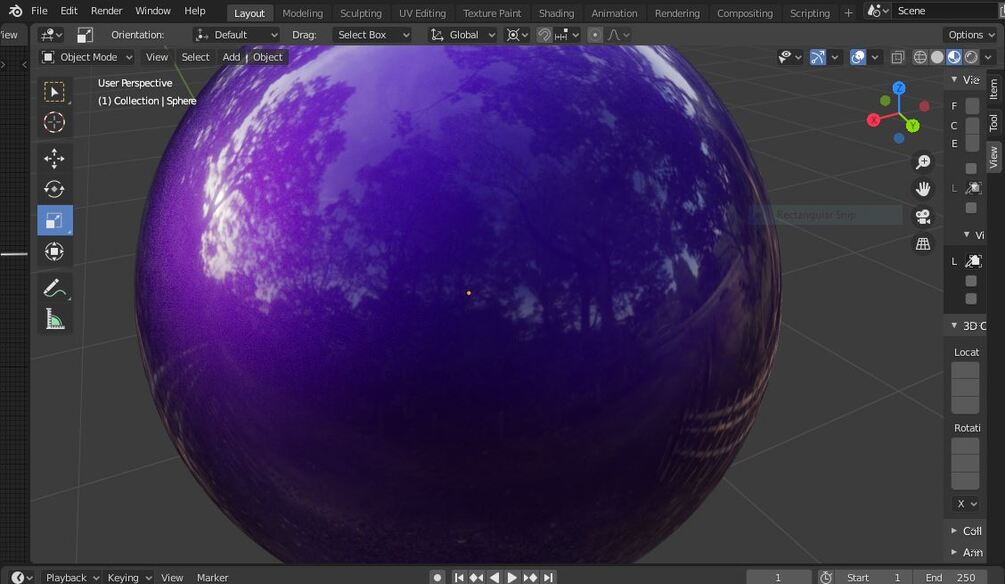The height and width of the screenshot is (584, 1005).
Task: Select the 3D Cursor tool
Action: (x=54, y=122)
